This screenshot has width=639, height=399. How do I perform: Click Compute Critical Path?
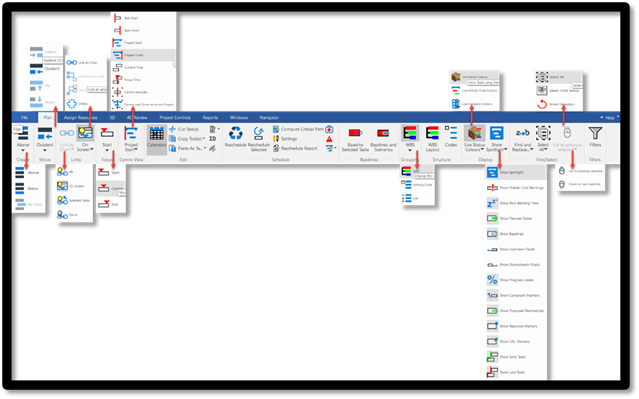[x=298, y=129]
